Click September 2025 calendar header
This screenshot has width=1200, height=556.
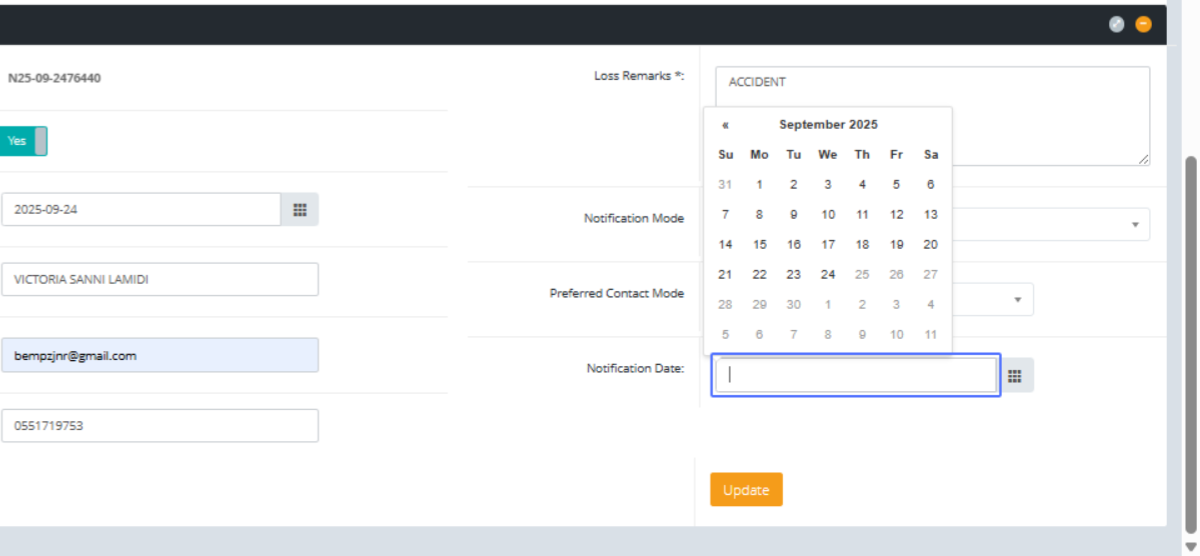[828, 125]
